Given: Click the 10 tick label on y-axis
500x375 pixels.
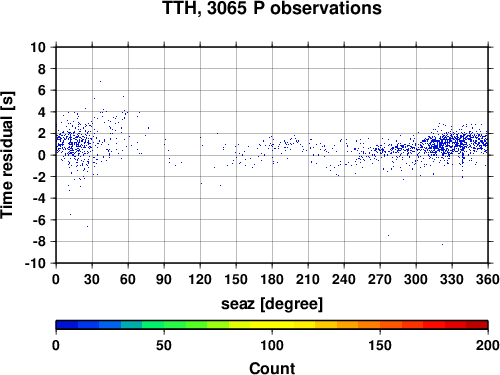Looking at the screenshot, I should (38, 47).
